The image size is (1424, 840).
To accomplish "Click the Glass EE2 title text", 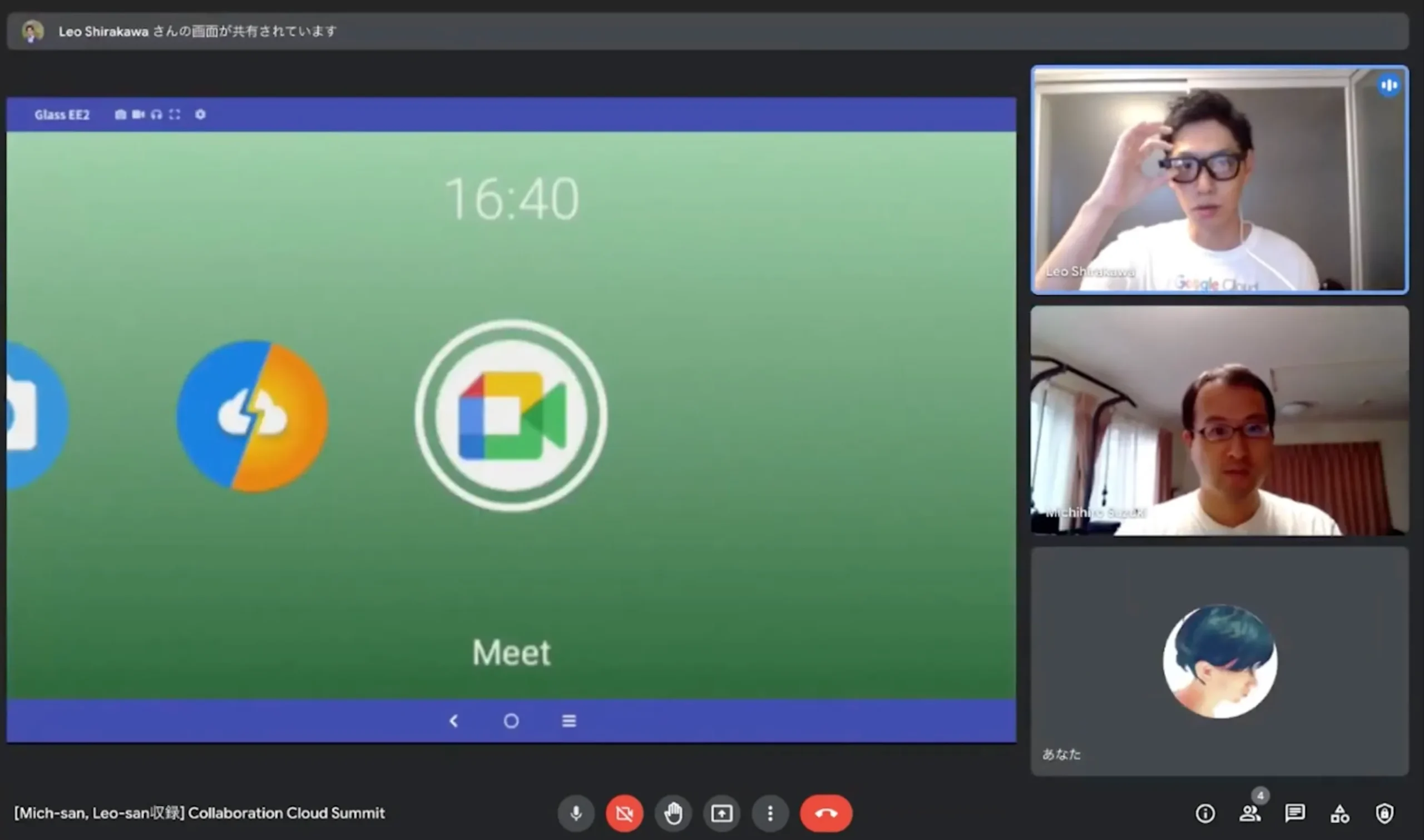I will (x=62, y=115).
